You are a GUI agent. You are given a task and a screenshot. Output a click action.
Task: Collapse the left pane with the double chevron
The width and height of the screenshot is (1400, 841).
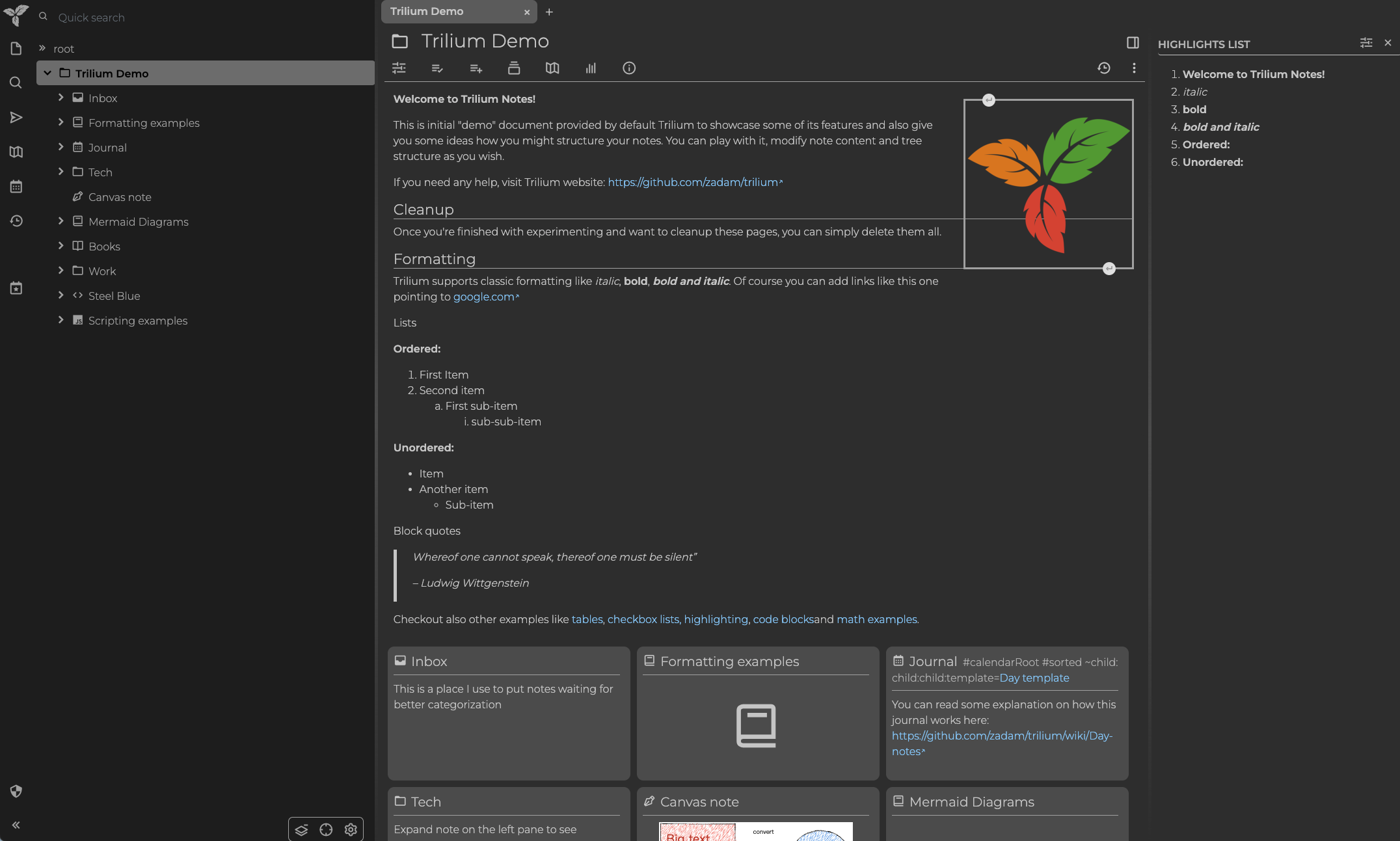(16, 825)
